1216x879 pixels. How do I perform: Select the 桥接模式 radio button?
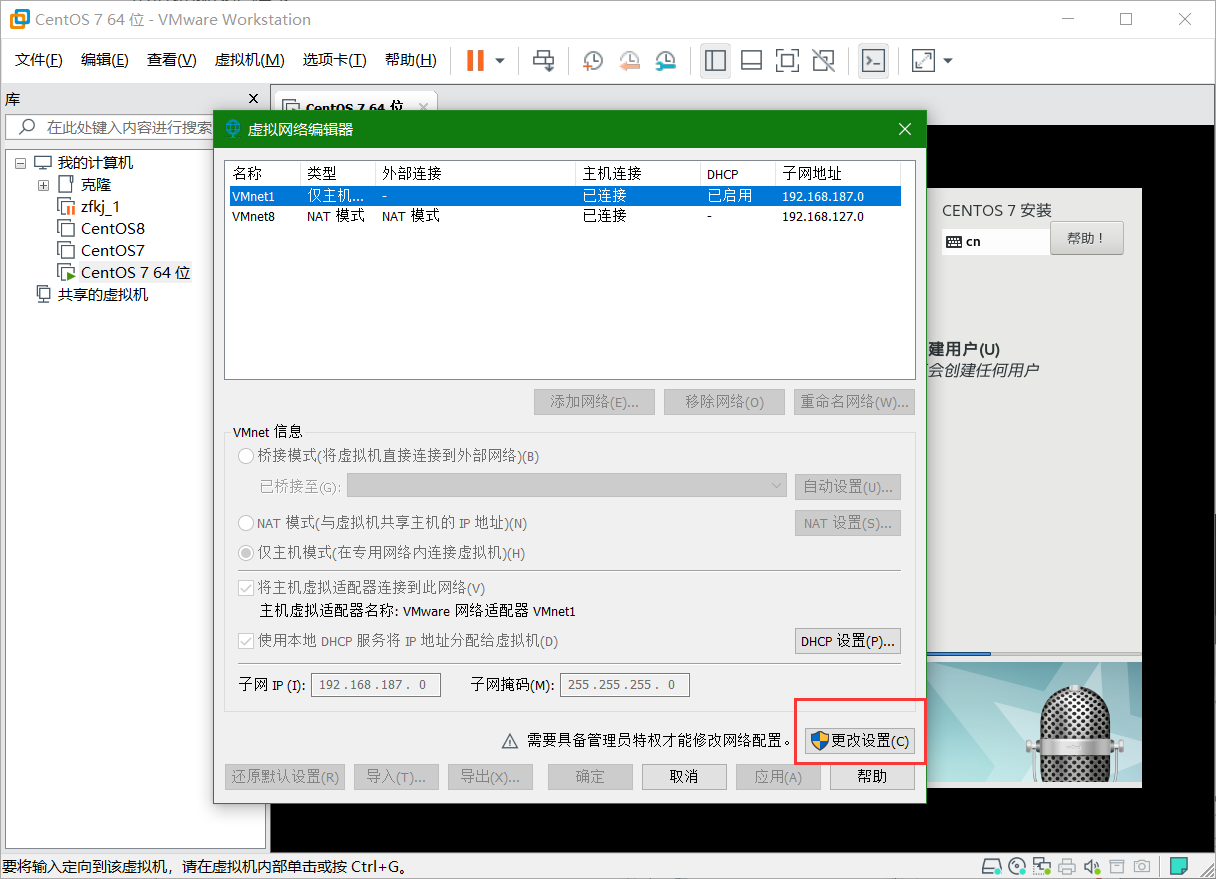[246, 456]
